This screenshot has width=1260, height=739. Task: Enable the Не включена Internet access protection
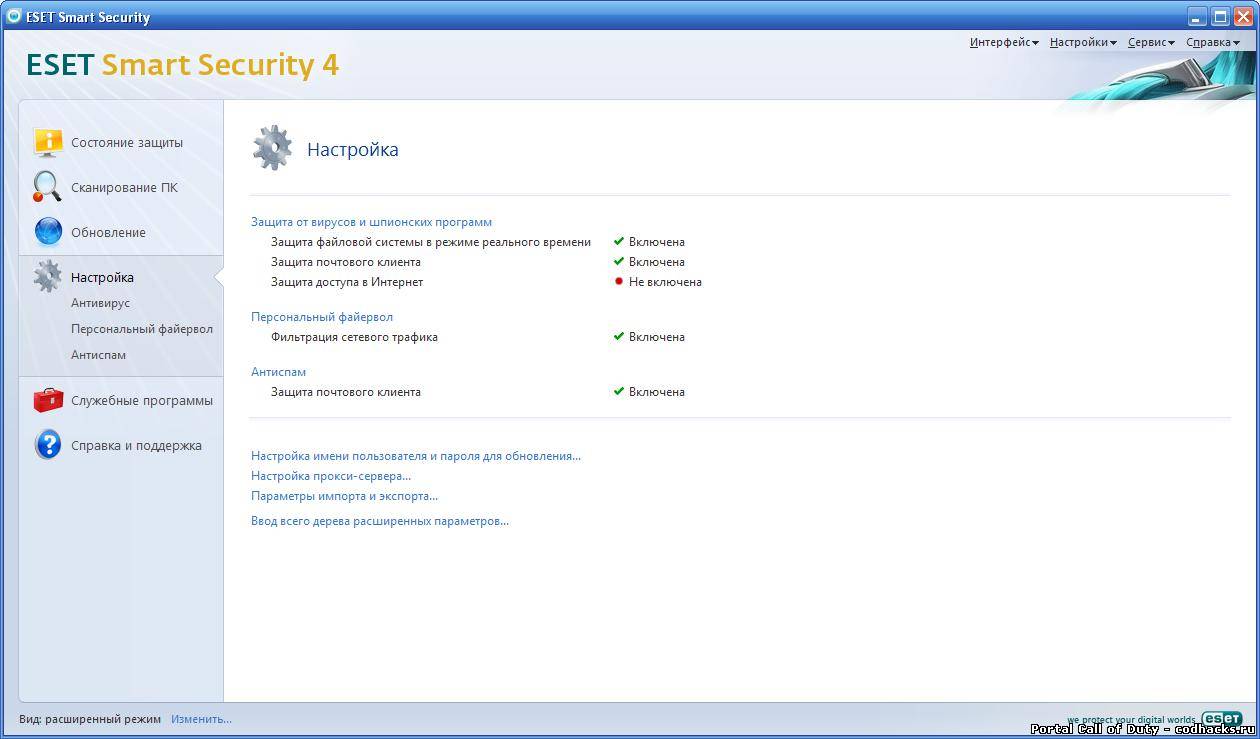(665, 282)
